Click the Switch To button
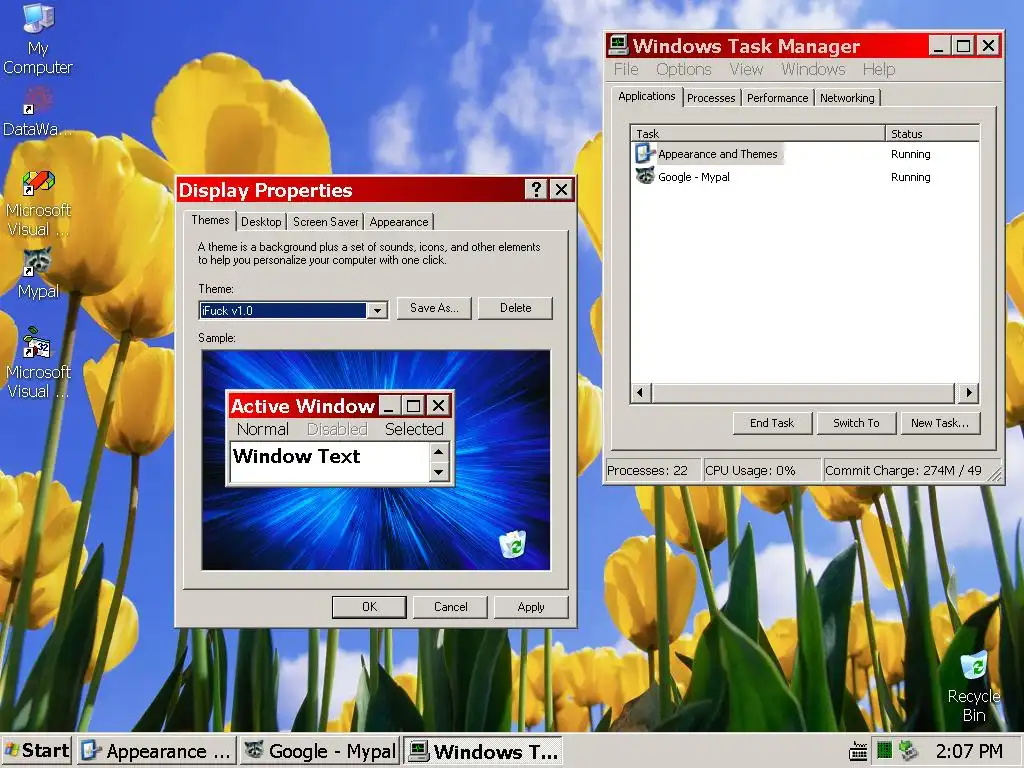Screen dimensions: 1024x768 click(856, 423)
